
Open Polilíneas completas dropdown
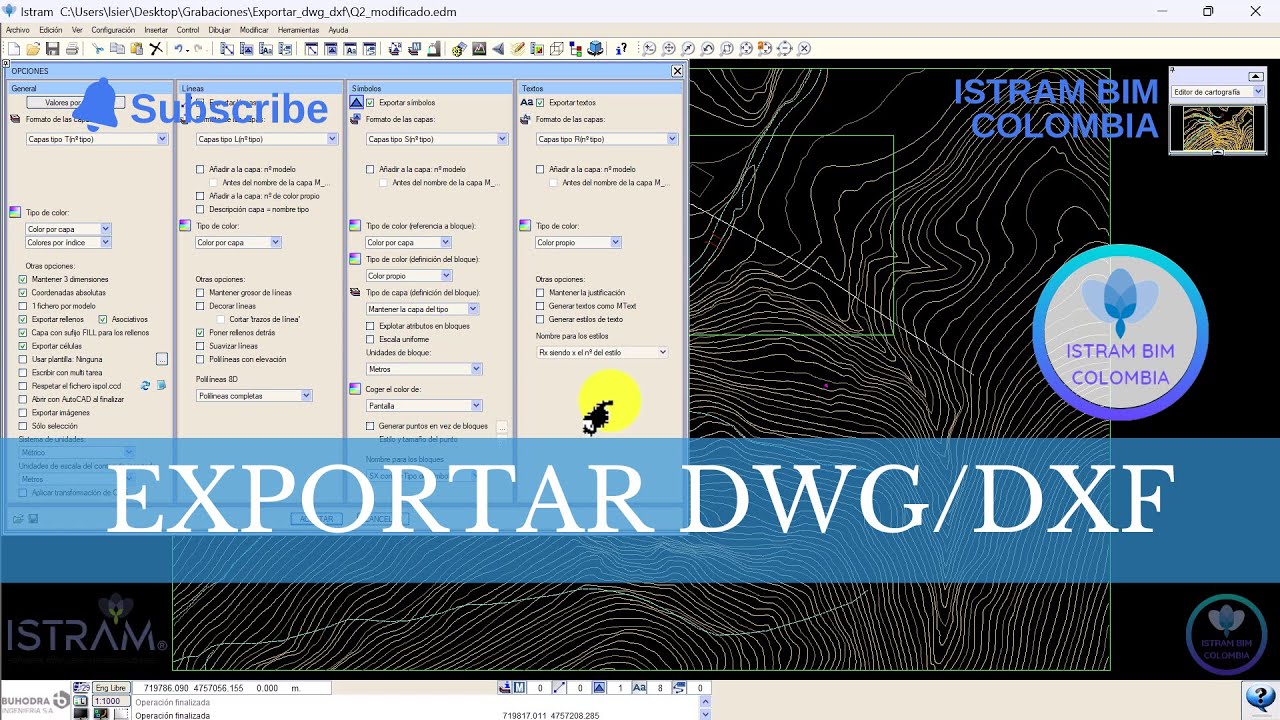pos(254,396)
